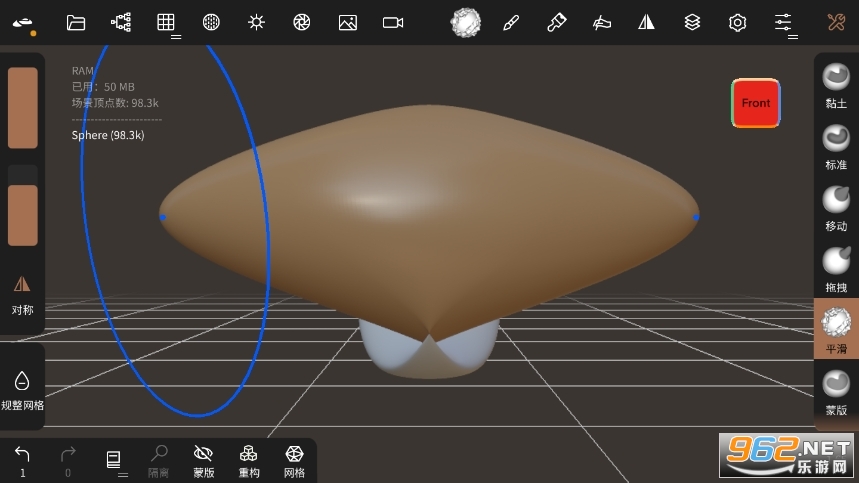
Task: Open the gear settings menu
Action: (738, 22)
